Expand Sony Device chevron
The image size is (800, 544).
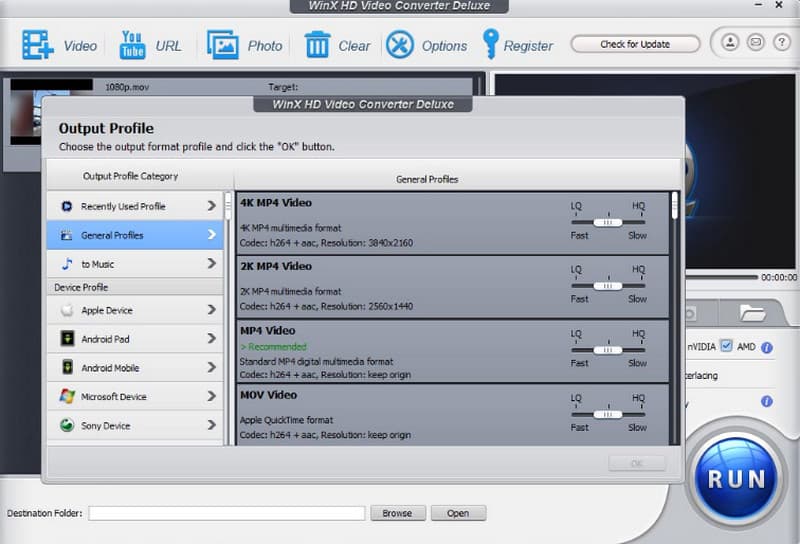(x=212, y=425)
